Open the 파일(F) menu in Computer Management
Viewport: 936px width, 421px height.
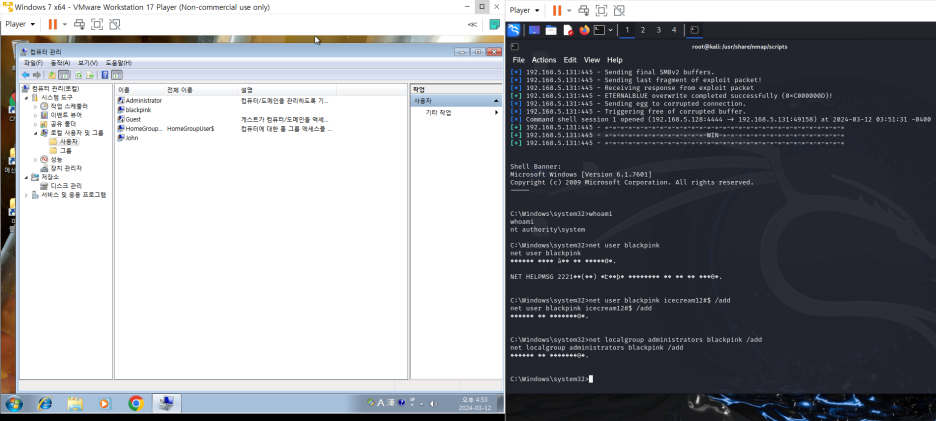[x=33, y=63]
